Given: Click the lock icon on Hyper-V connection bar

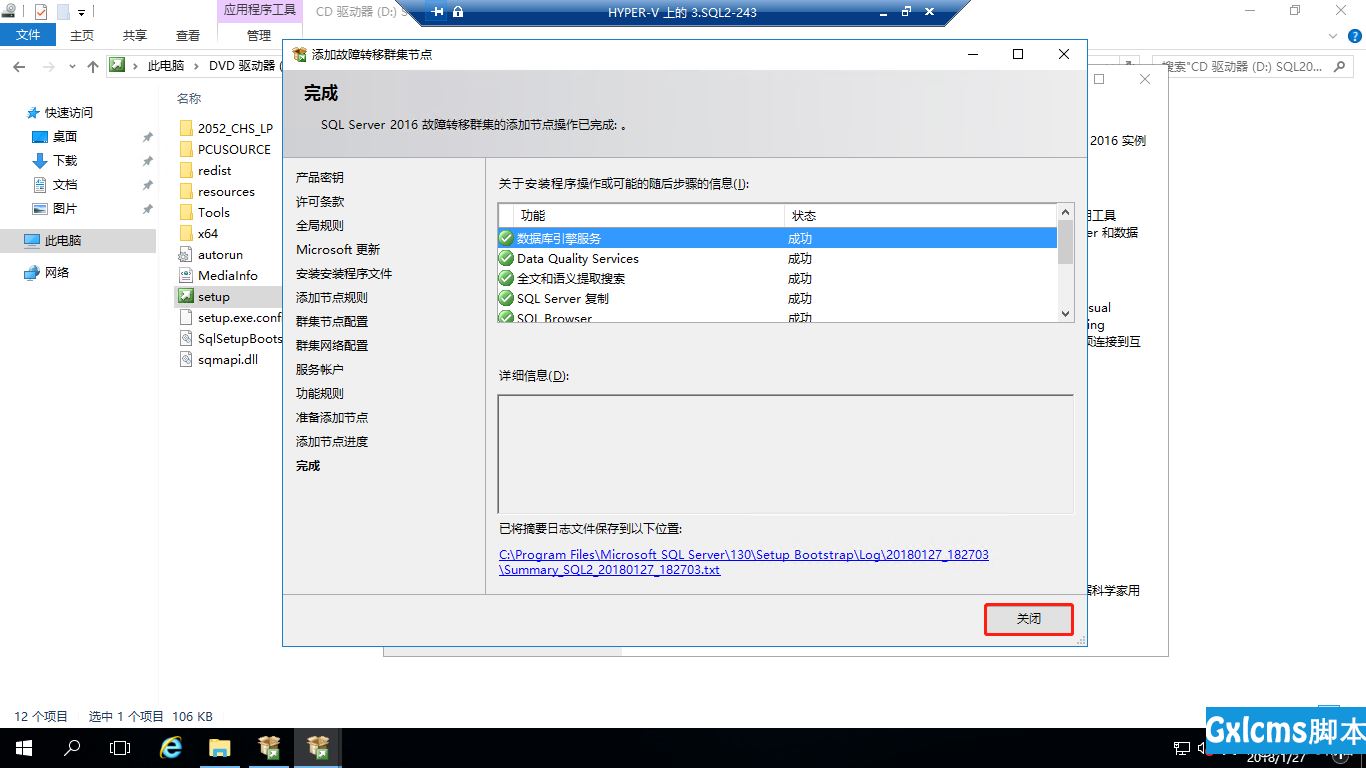Looking at the screenshot, I should coord(458,12).
